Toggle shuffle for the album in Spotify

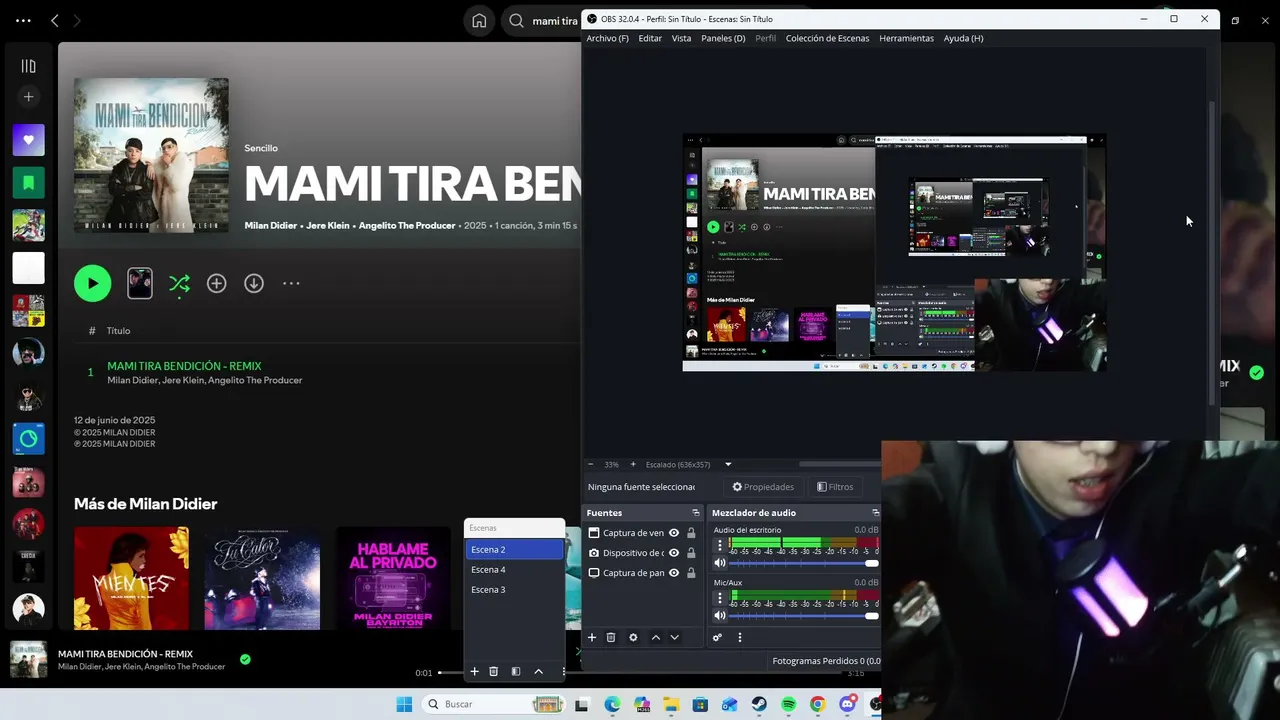point(179,283)
